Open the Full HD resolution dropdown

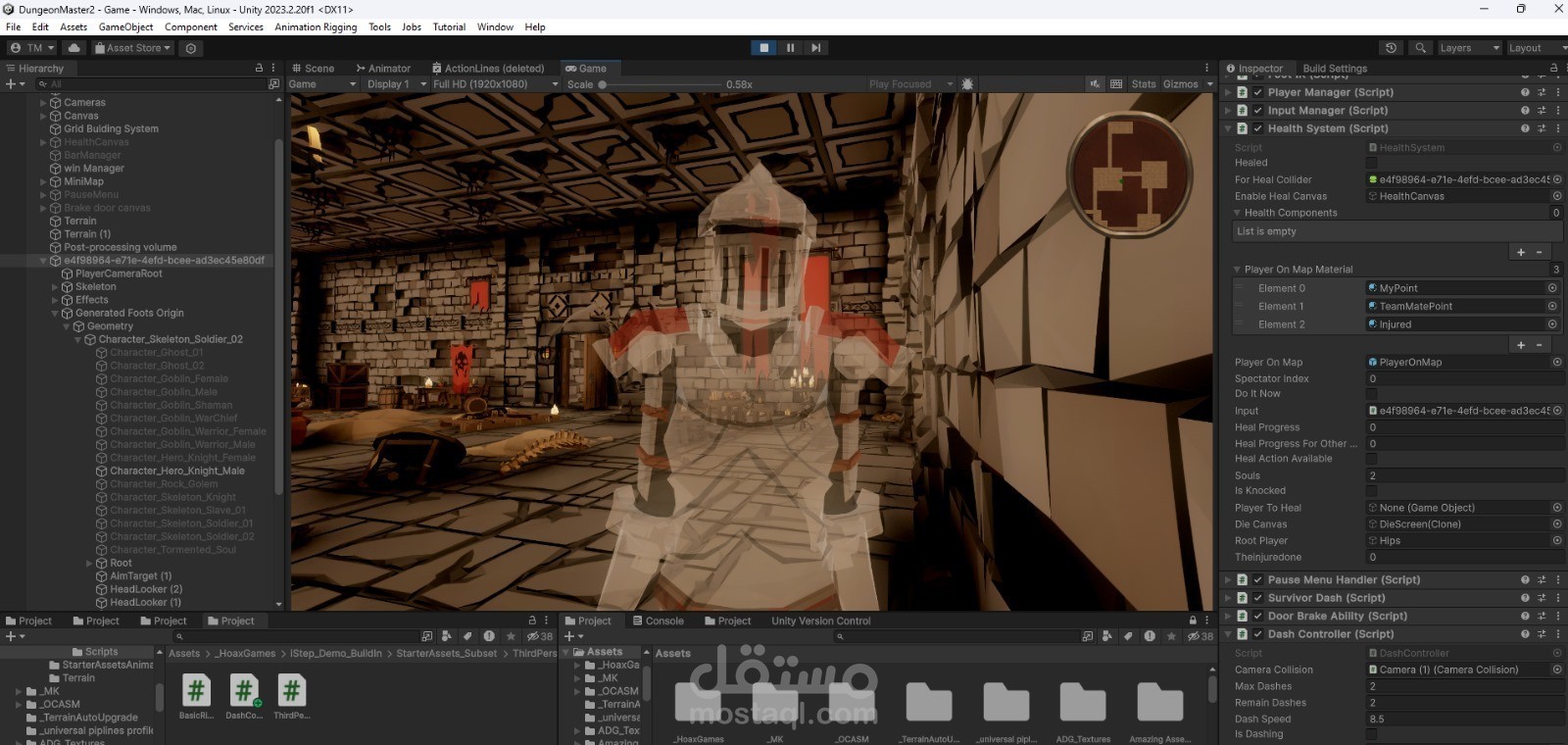495,84
